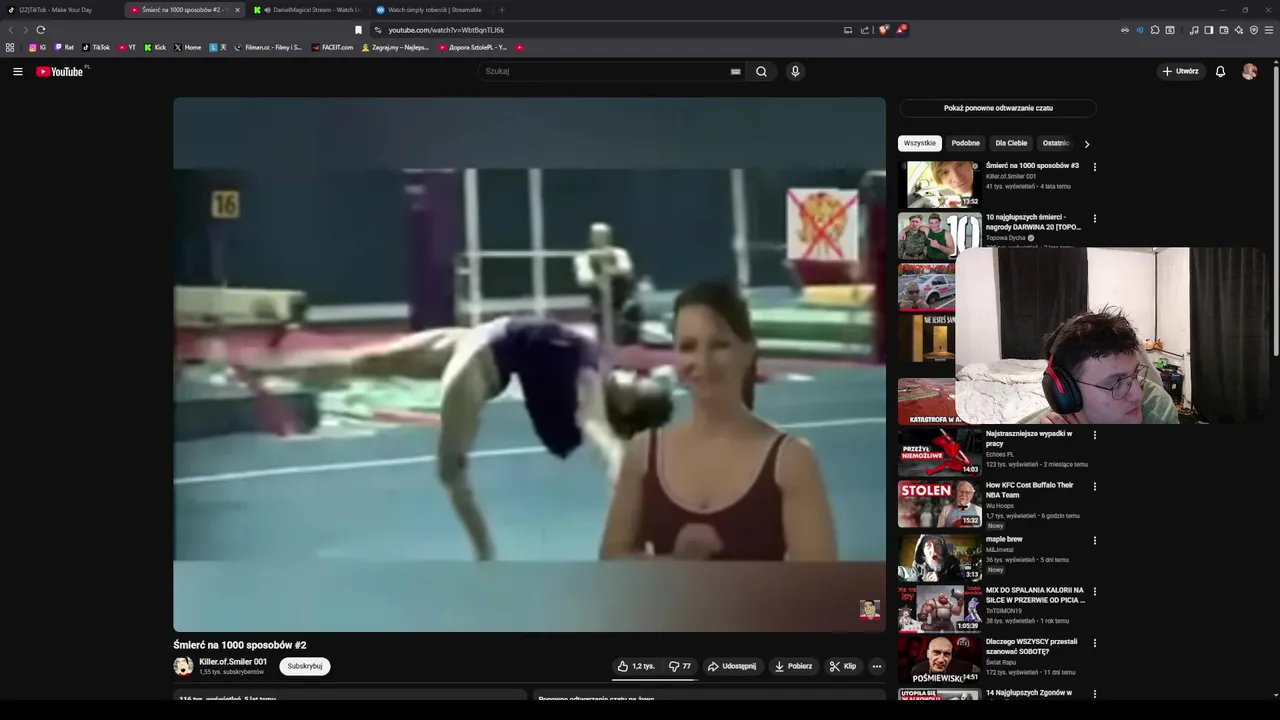Start voice search with the microphone

coord(795,71)
